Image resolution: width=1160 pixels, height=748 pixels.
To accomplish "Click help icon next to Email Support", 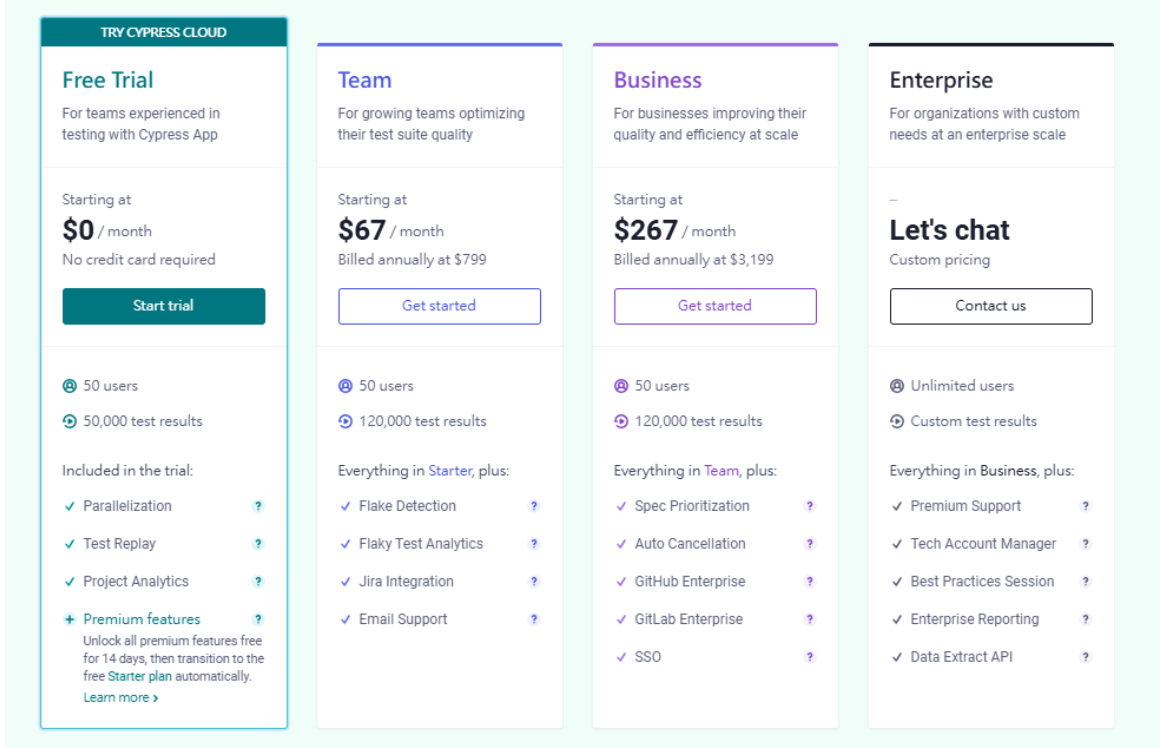I will 534,619.
